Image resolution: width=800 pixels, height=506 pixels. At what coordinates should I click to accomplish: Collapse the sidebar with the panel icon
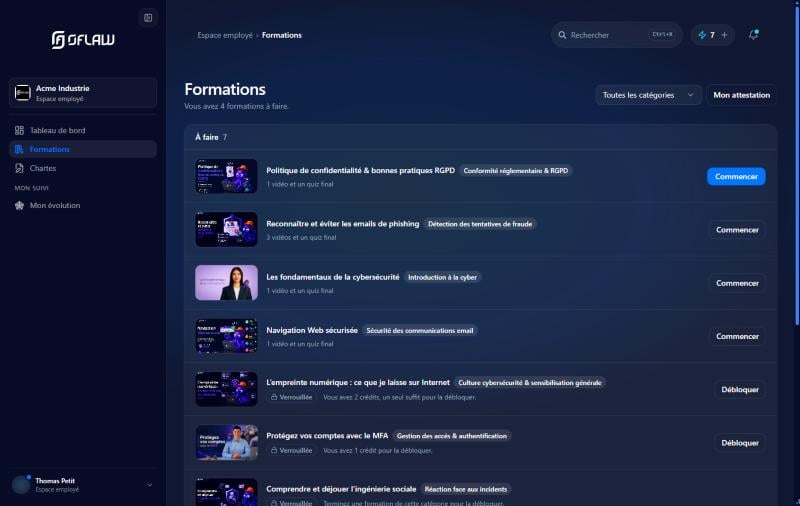point(148,18)
